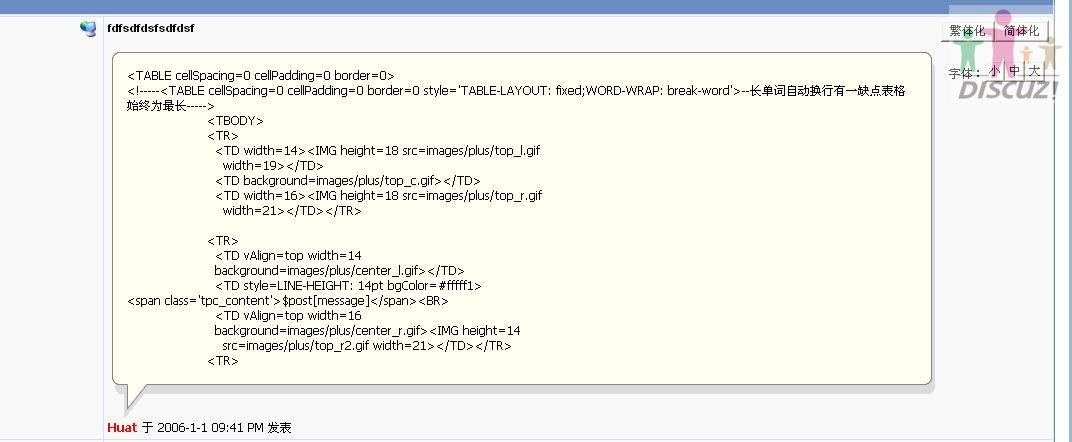Click the globe icon beside the post title
The image size is (1072, 442).
[88, 29]
